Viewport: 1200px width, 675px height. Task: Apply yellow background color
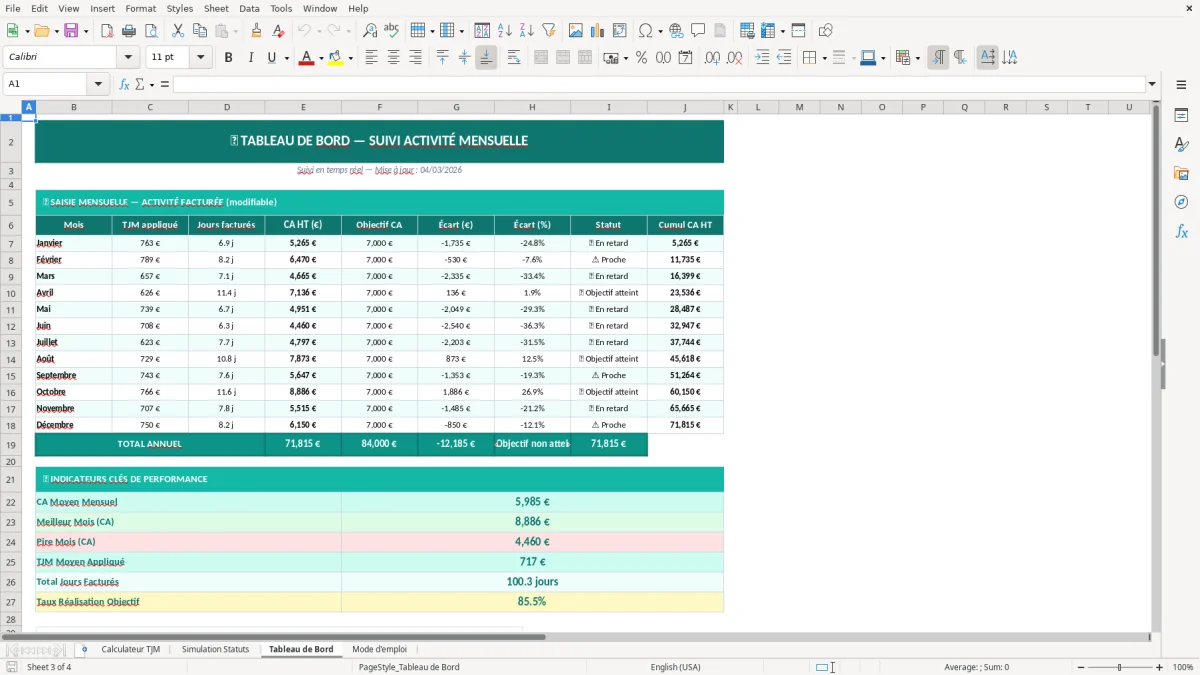336,58
